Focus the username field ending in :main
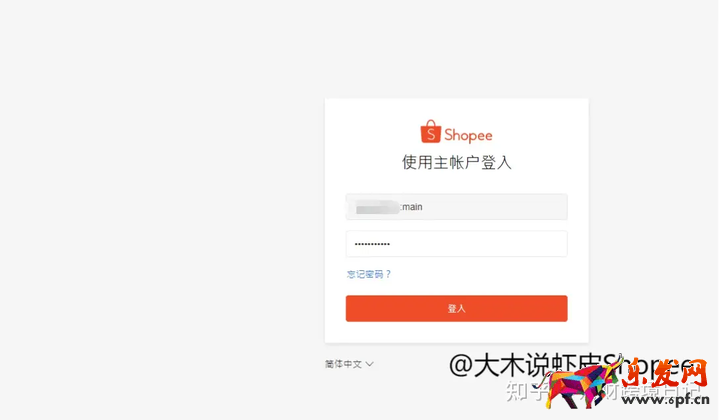The width and height of the screenshot is (720, 420). coord(456,207)
